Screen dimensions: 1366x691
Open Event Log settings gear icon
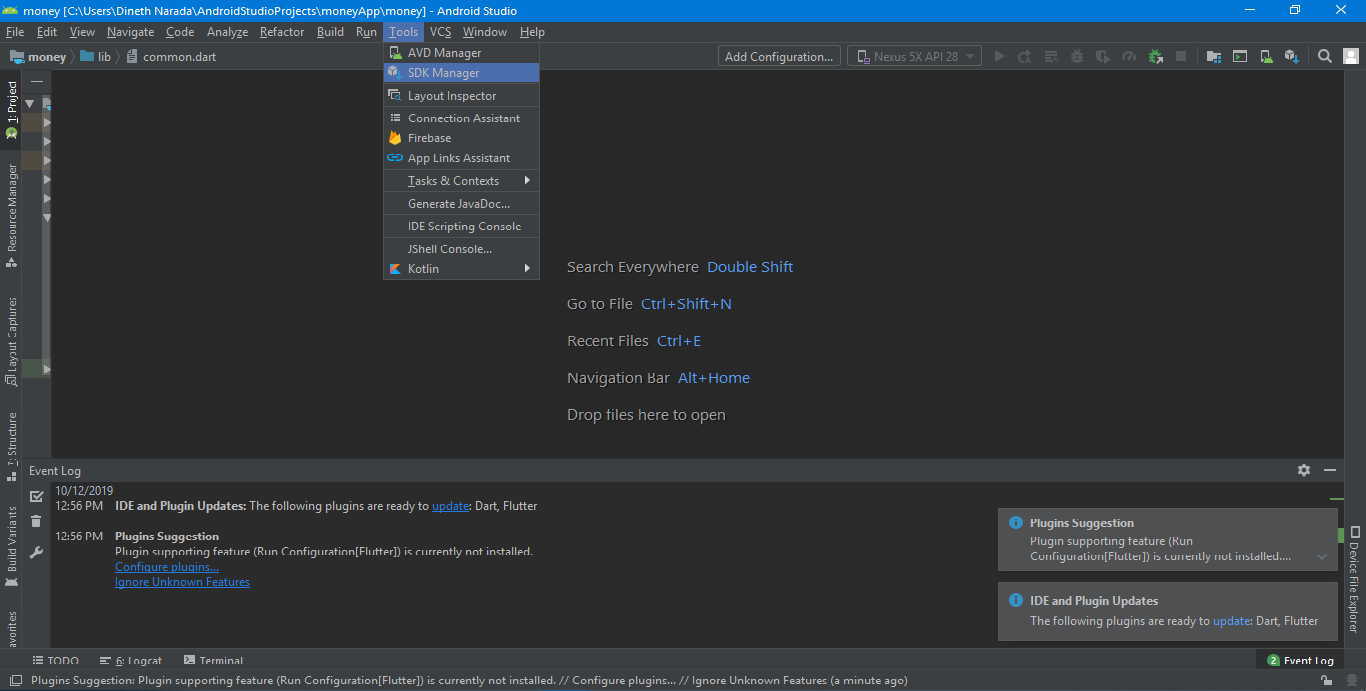pyautogui.click(x=1304, y=470)
